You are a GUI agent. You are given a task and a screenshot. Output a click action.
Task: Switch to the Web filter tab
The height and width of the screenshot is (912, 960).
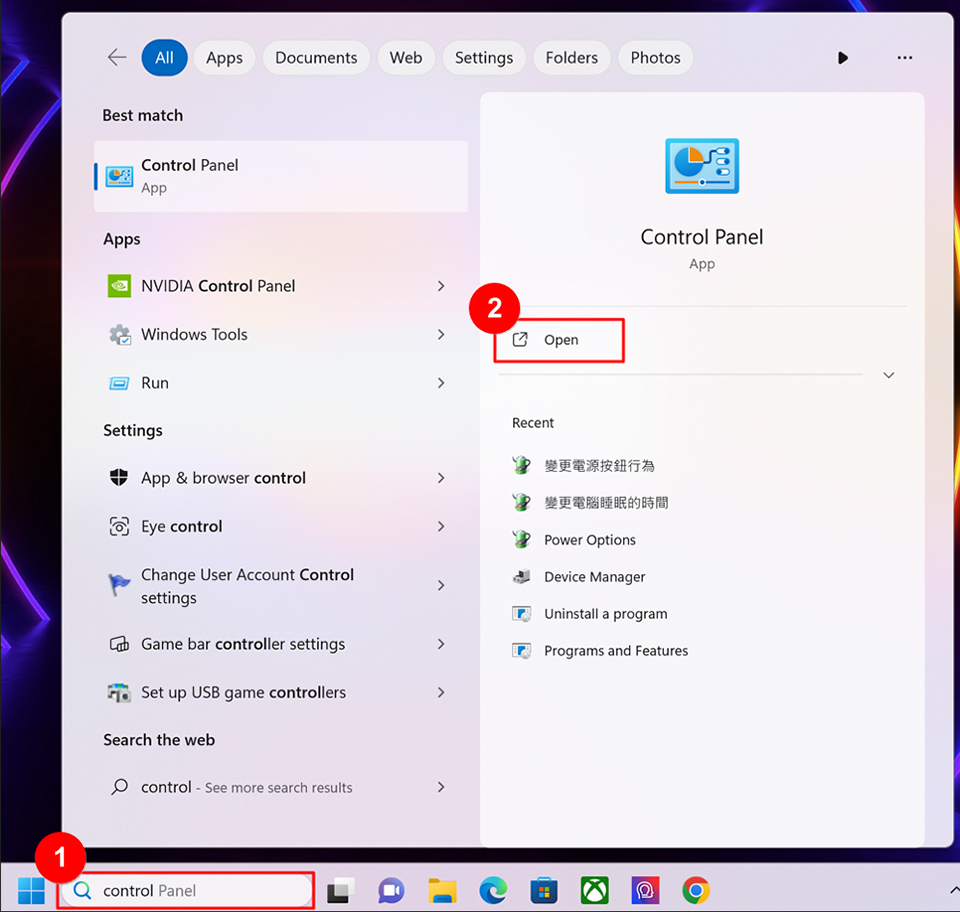click(406, 58)
